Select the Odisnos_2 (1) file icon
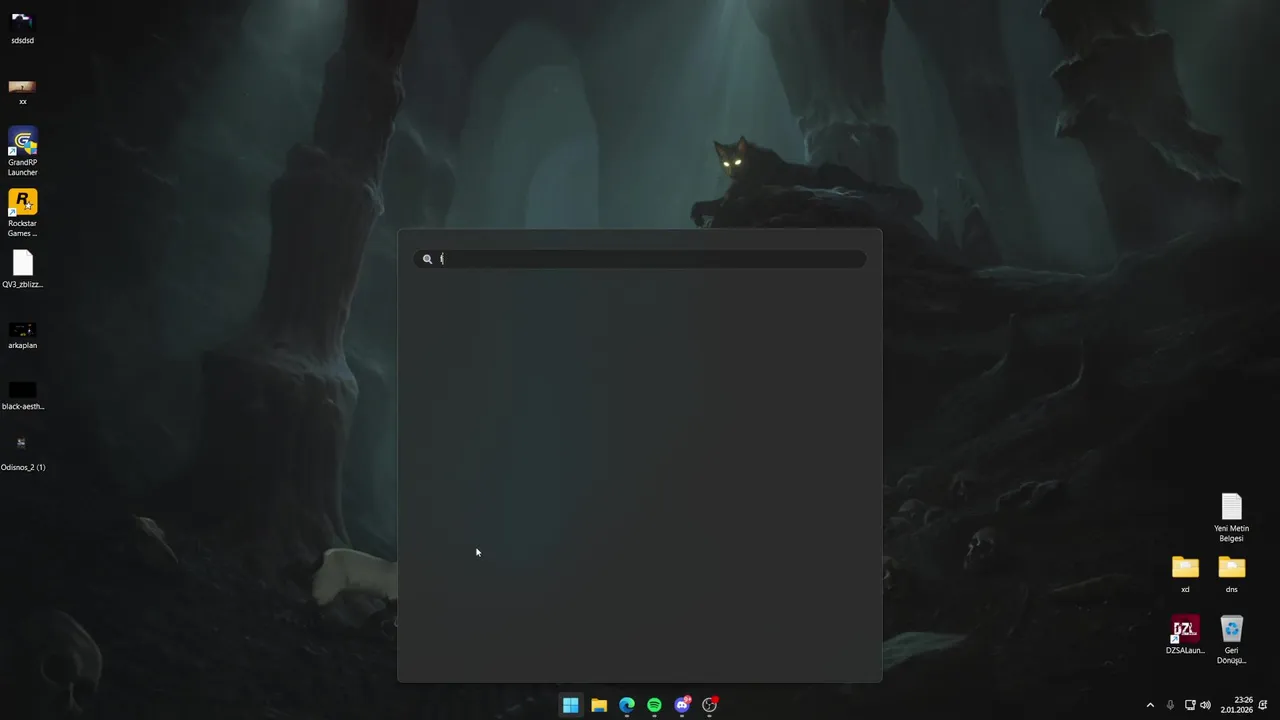 click(22, 452)
